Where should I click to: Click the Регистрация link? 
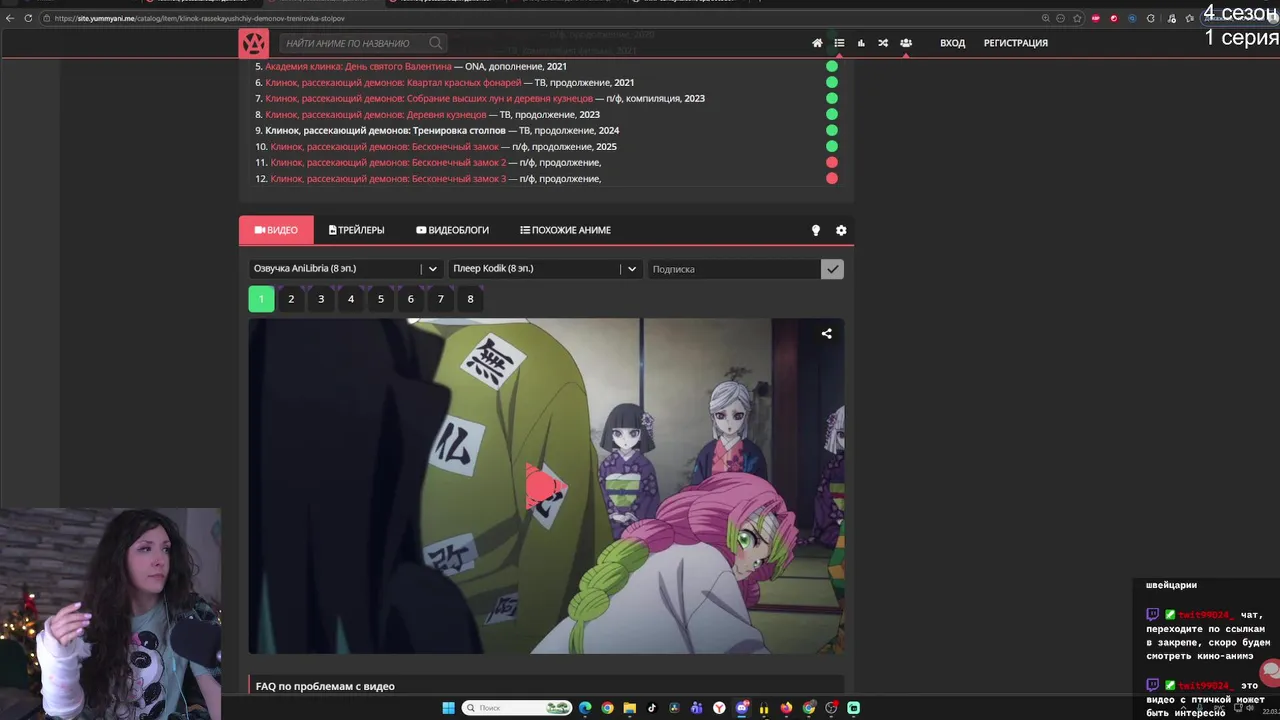(1016, 43)
